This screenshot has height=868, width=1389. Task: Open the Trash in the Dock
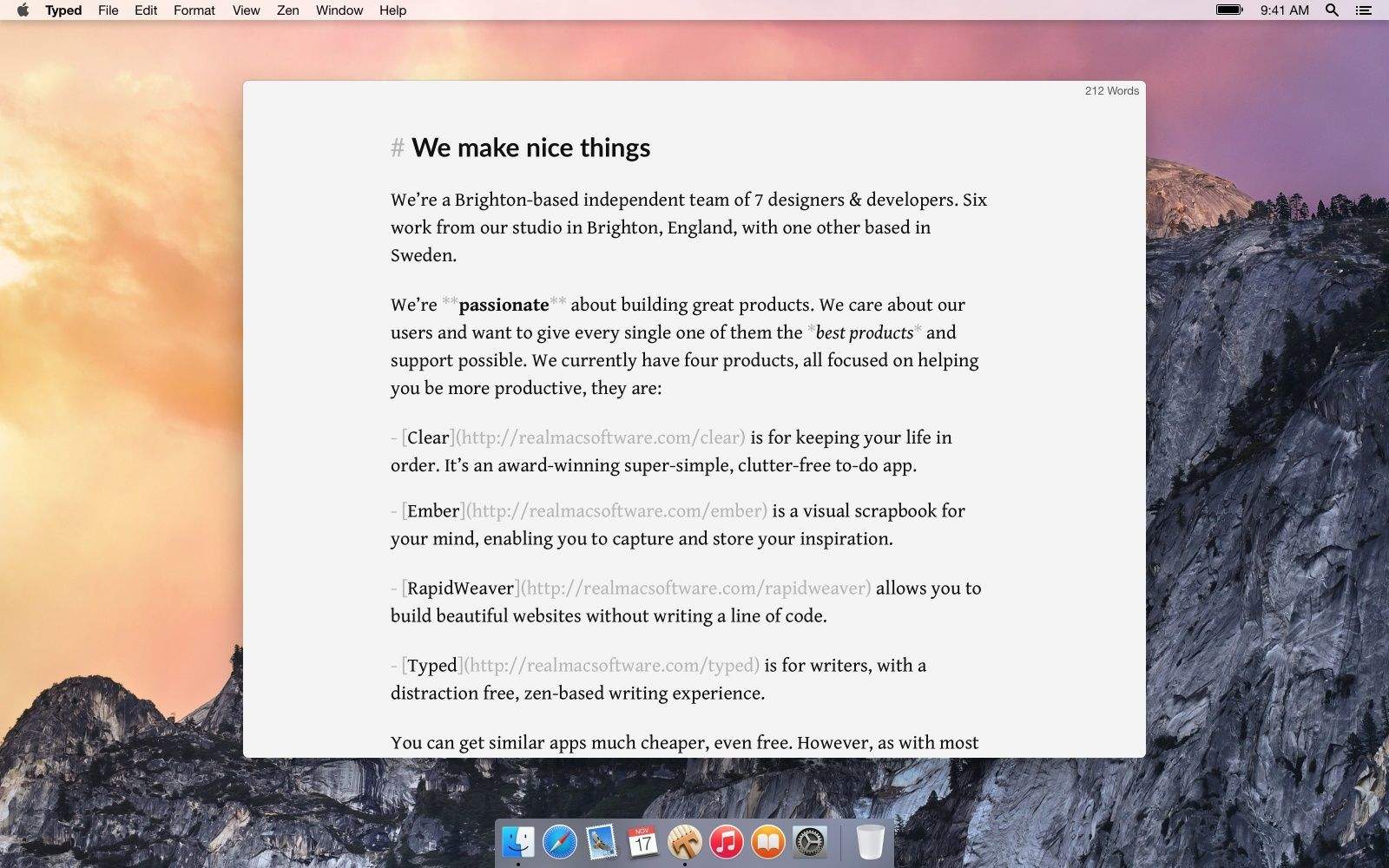coord(870,841)
